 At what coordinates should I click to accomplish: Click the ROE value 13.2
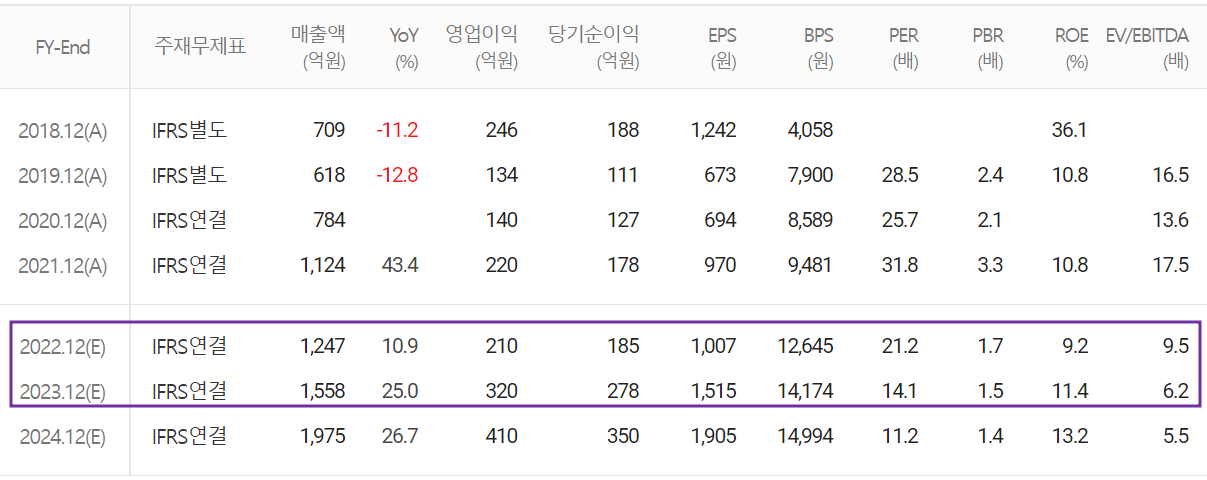[x=1071, y=436]
